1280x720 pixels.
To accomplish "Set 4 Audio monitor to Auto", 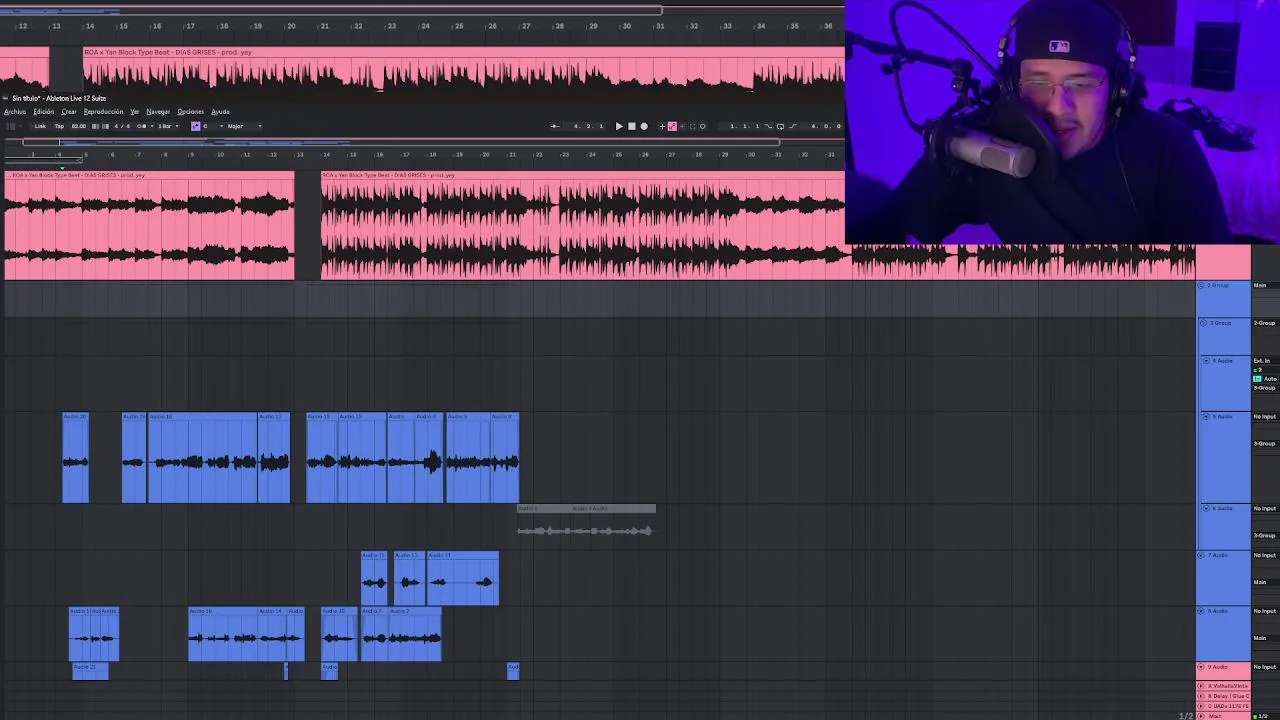I will click(1270, 379).
